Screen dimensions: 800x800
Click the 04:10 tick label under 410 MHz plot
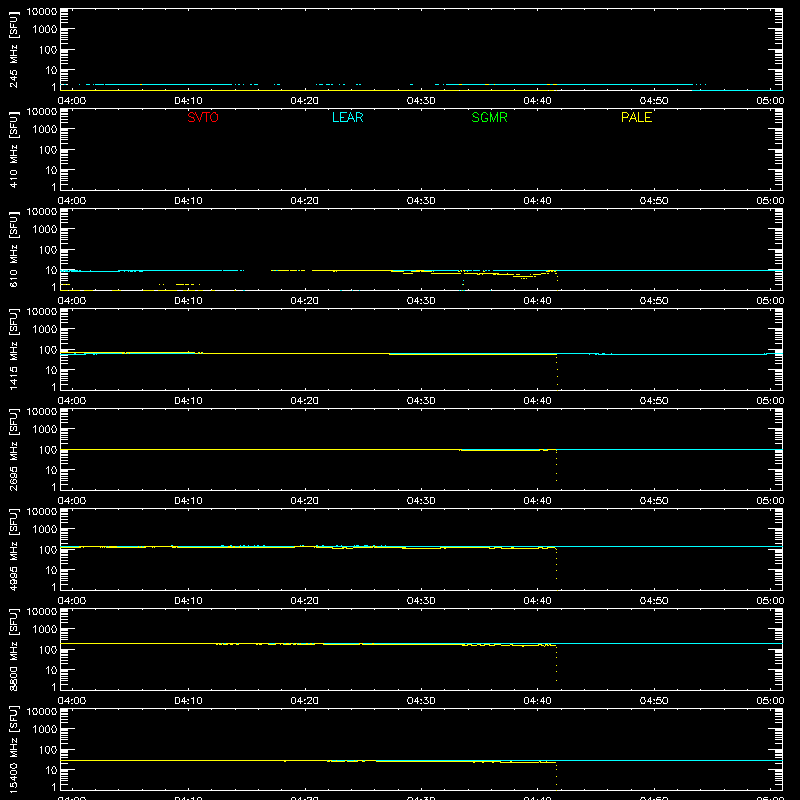coord(188,201)
